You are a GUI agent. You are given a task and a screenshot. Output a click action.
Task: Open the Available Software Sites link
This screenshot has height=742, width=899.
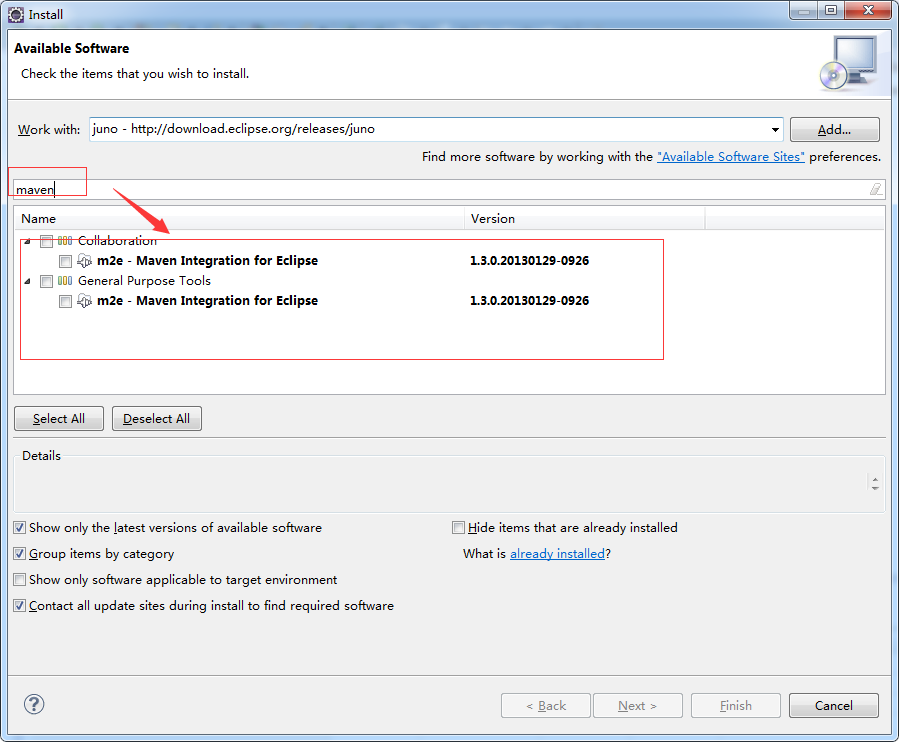(730, 157)
